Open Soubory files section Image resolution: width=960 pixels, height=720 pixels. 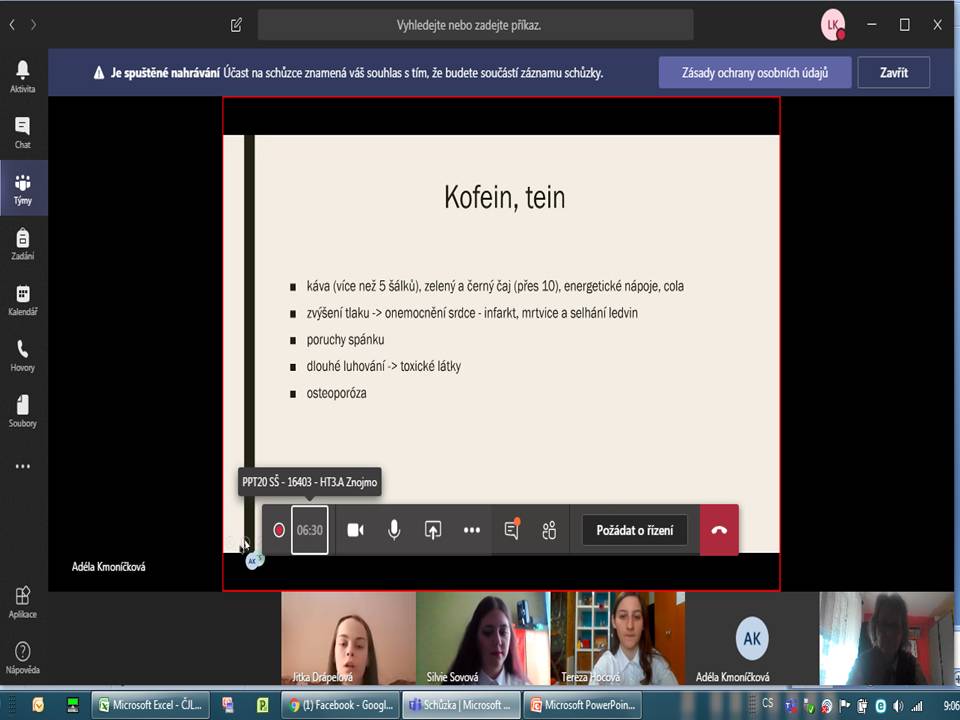22,410
